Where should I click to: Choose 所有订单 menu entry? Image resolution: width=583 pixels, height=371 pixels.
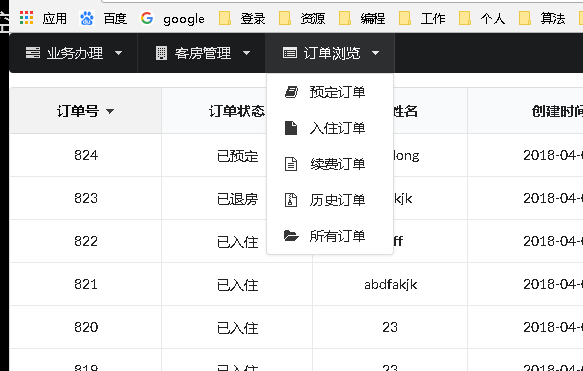click(330, 236)
